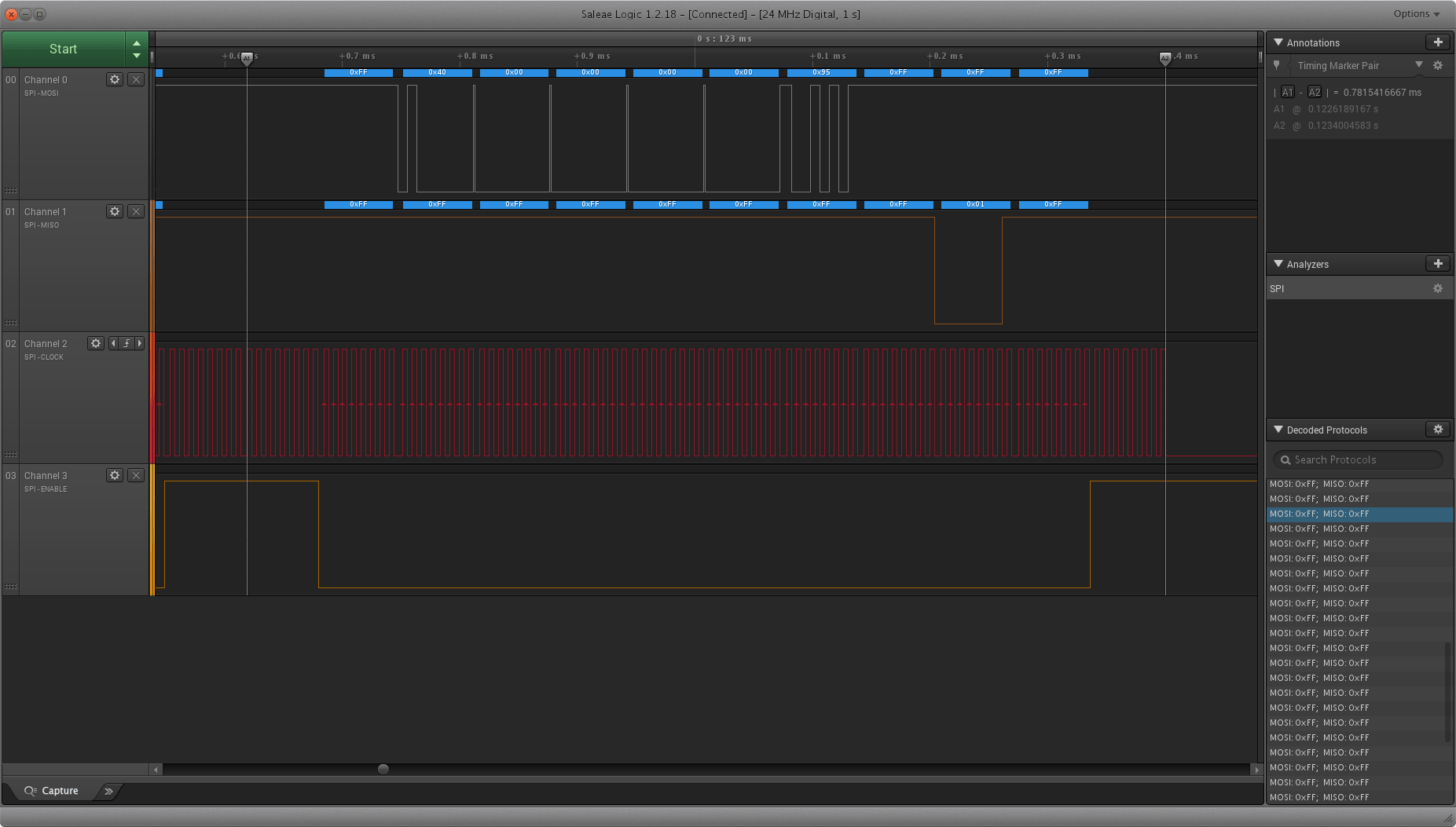This screenshot has width=1456, height=827.
Task: Minimize the Saleae Logic window
Action: point(25,14)
